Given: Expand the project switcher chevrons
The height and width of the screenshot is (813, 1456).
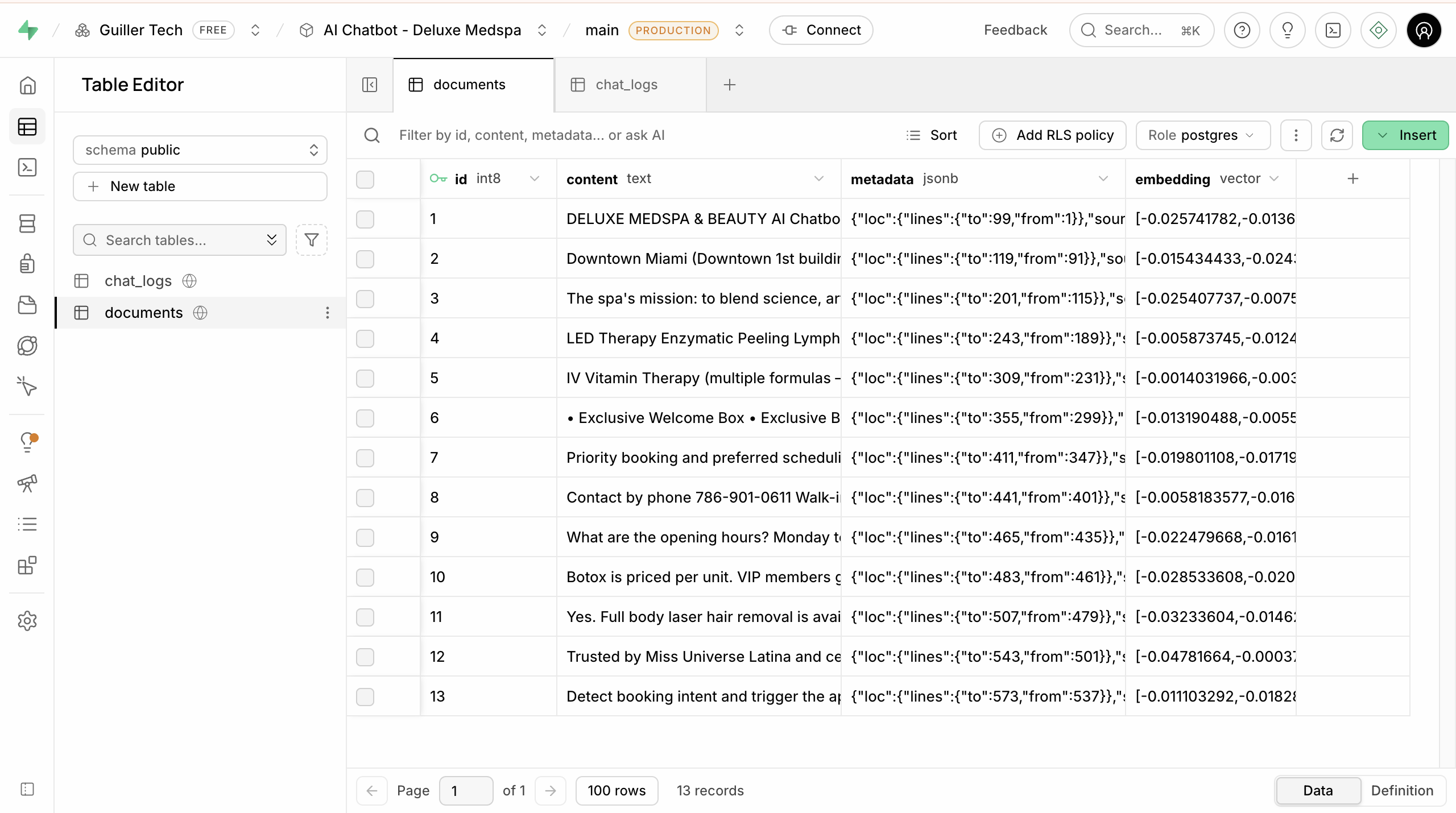Looking at the screenshot, I should pyautogui.click(x=542, y=30).
